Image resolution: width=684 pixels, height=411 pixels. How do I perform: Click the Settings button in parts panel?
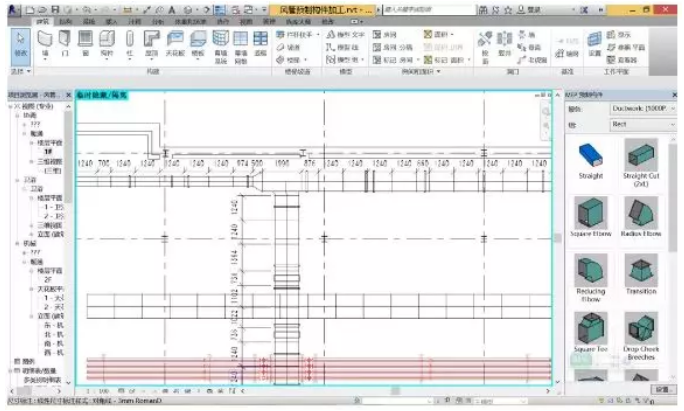(663, 390)
